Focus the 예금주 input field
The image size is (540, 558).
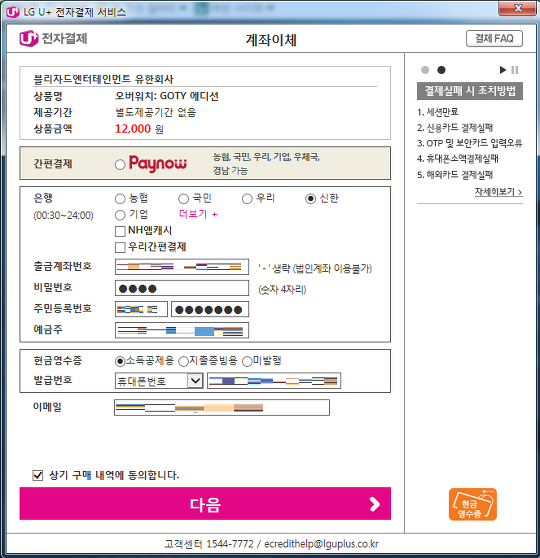coord(182,330)
